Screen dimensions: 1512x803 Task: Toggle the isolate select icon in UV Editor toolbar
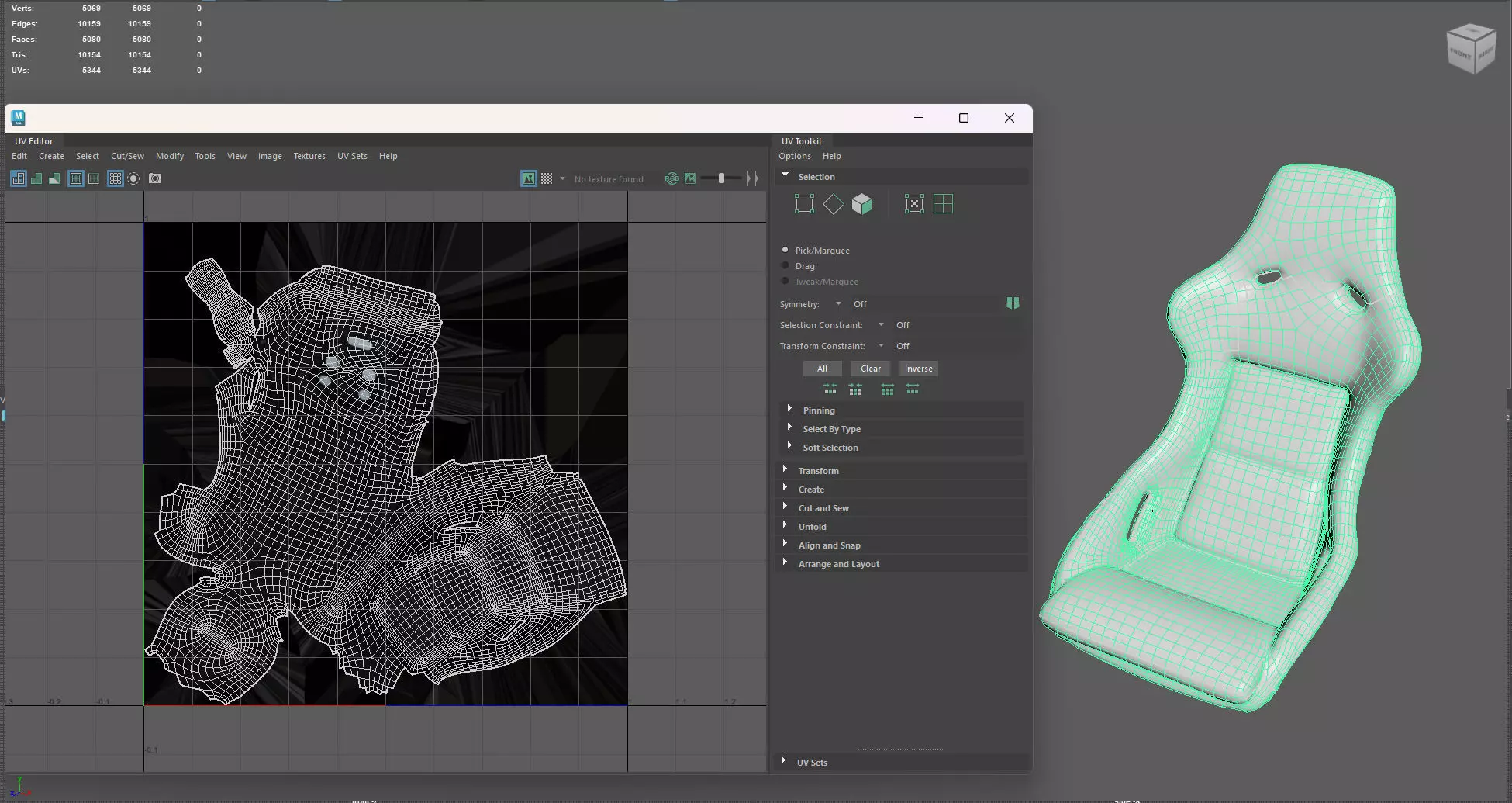133,178
